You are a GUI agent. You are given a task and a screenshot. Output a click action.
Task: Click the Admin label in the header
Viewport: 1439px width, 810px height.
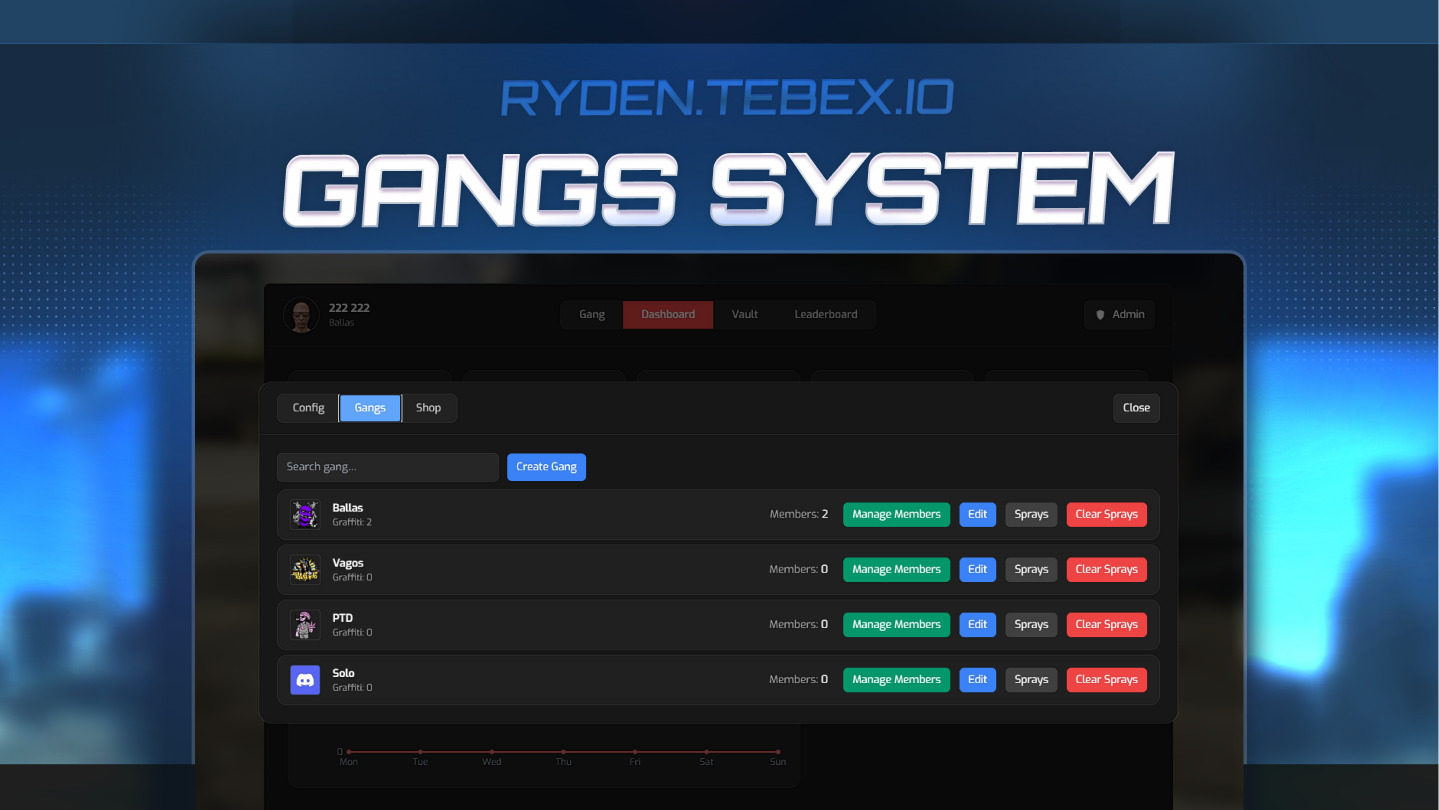point(1129,315)
